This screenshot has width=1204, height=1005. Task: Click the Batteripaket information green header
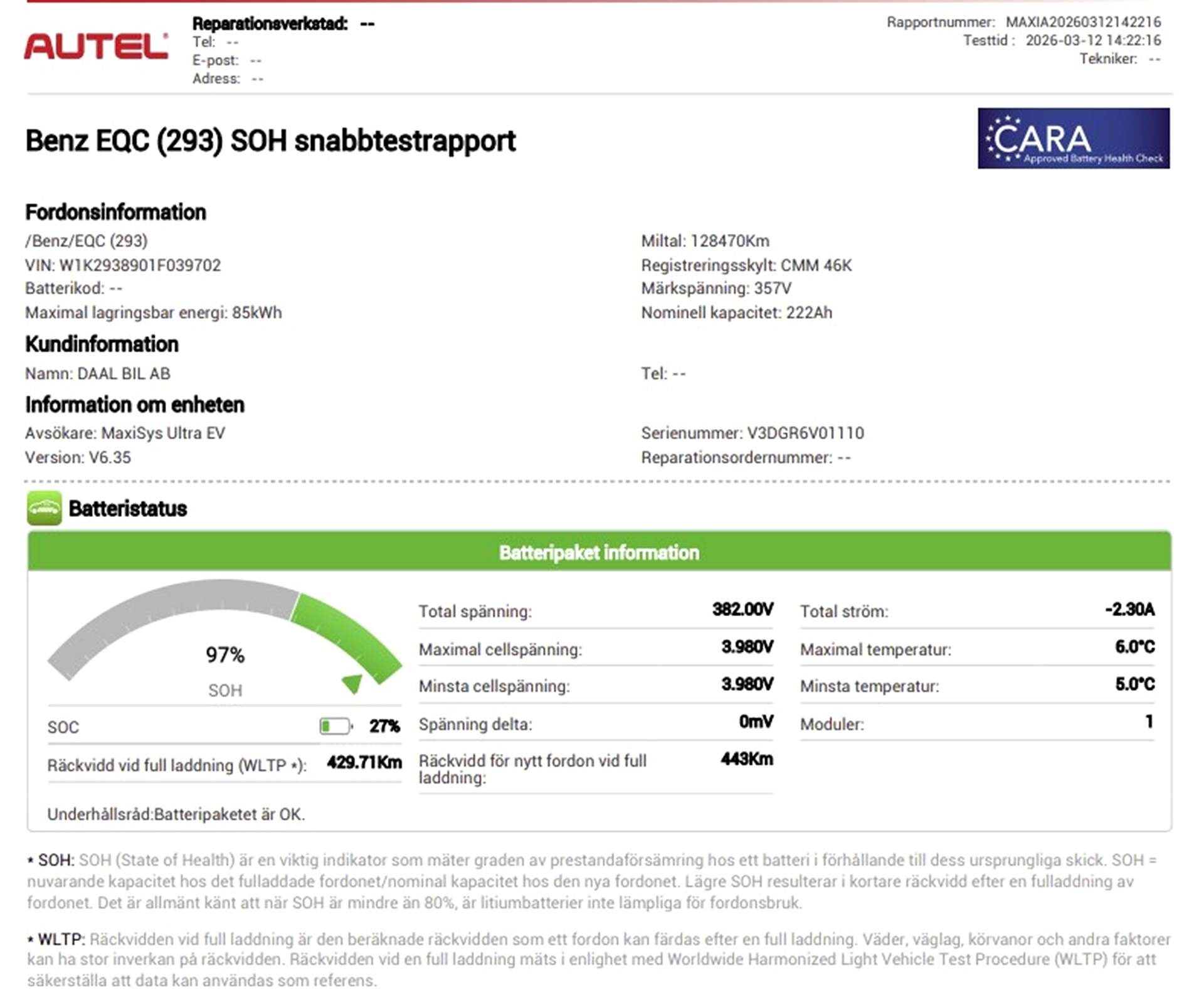click(599, 552)
